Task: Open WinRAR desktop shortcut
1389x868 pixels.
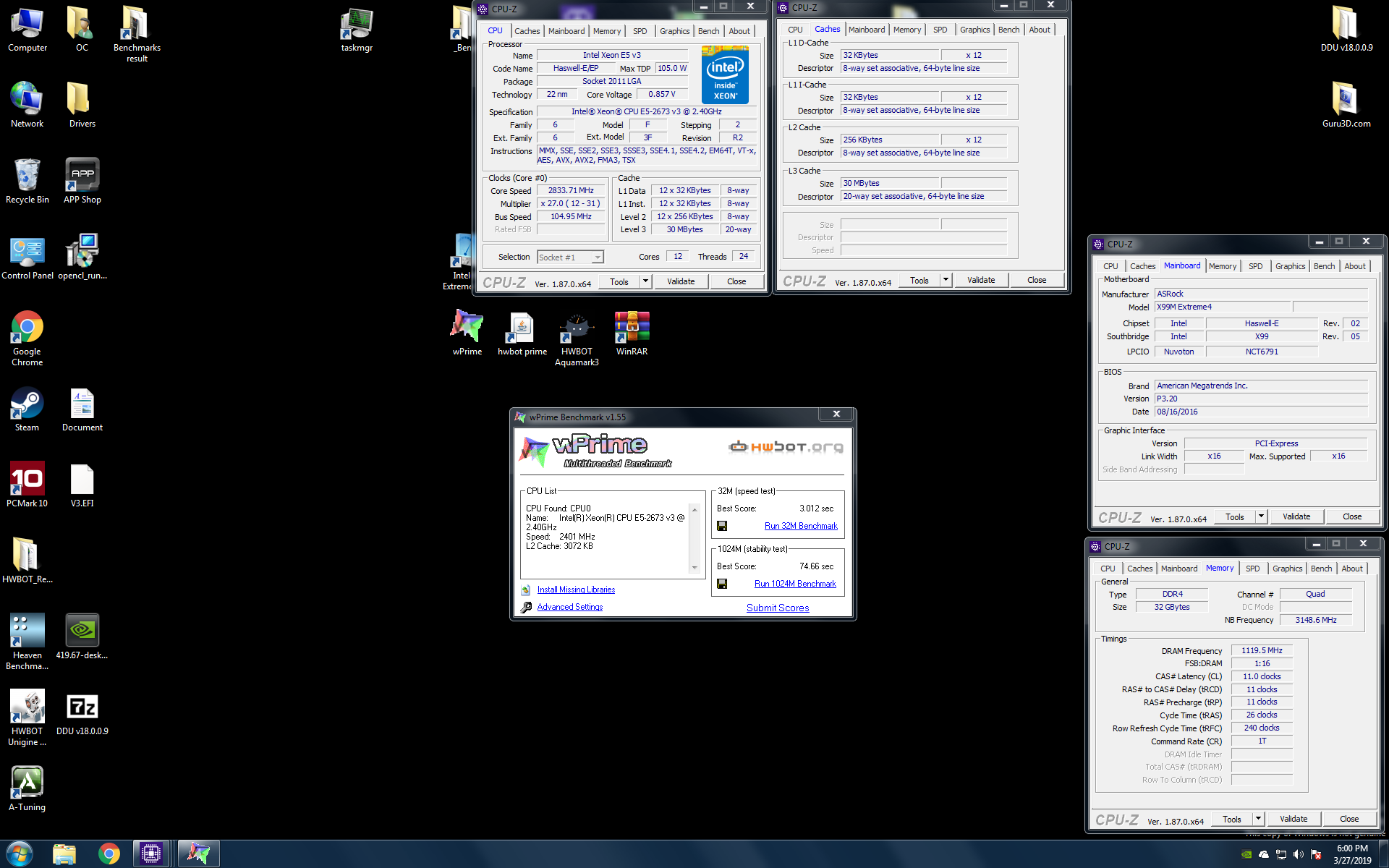Action: (x=632, y=333)
